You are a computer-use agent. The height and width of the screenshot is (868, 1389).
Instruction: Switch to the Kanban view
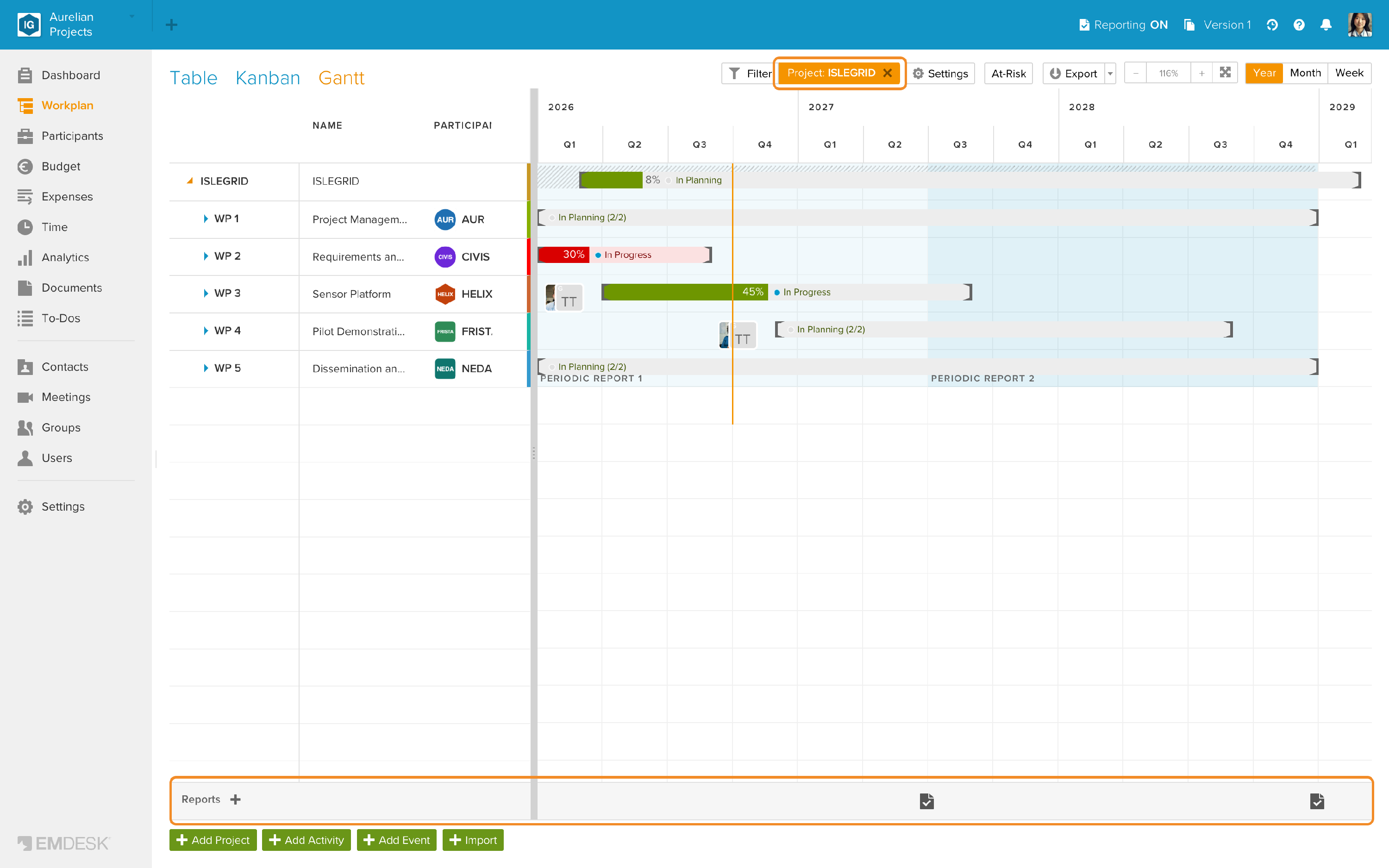click(268, 77)
